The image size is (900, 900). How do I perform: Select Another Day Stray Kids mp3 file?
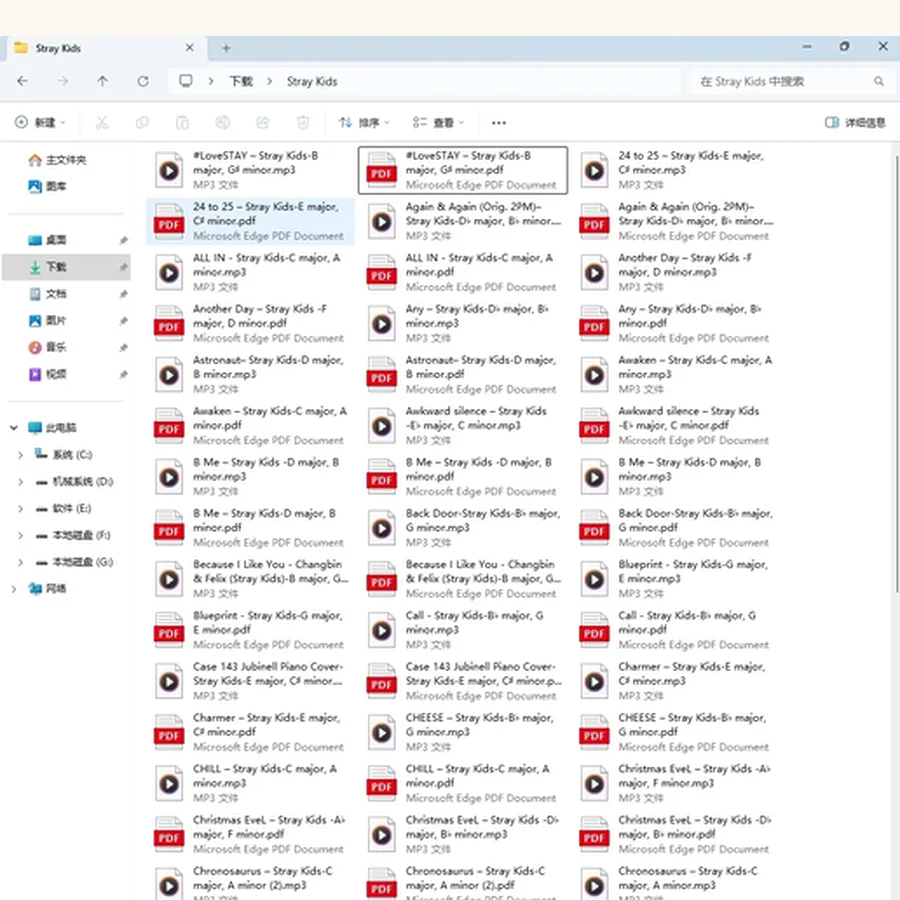point(676,272)
